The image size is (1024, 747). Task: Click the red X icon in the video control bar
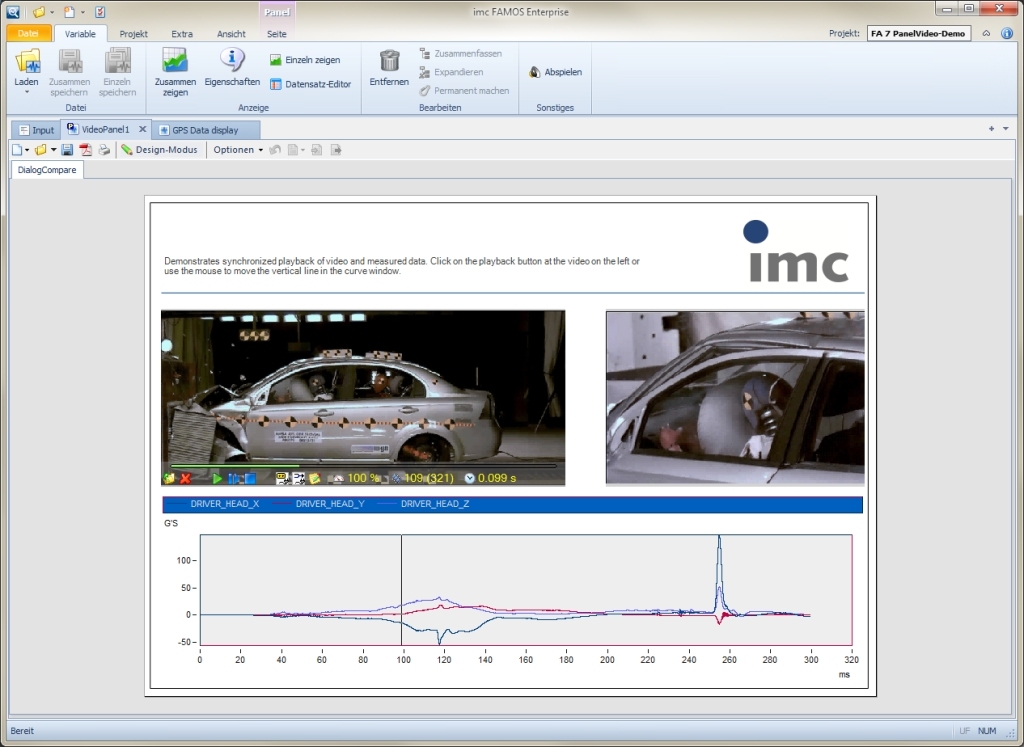pos(185,479)
